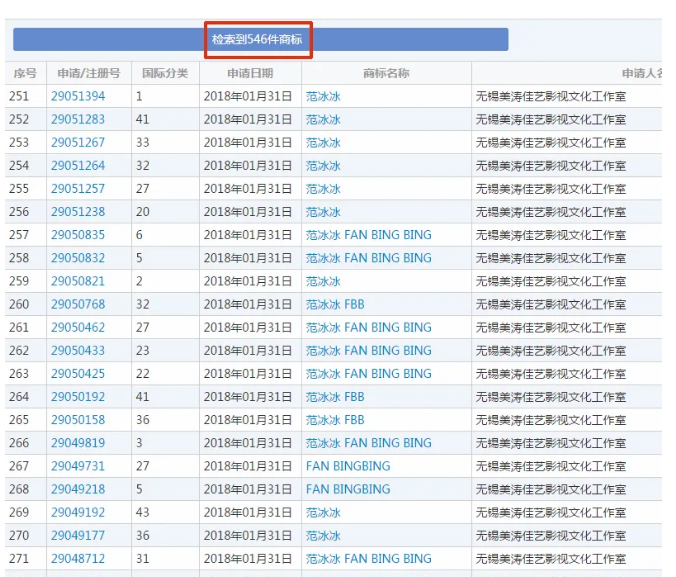676x577 pixels.
Task: Click the 国际分类 column header
Action: click(x=165, y=74)
